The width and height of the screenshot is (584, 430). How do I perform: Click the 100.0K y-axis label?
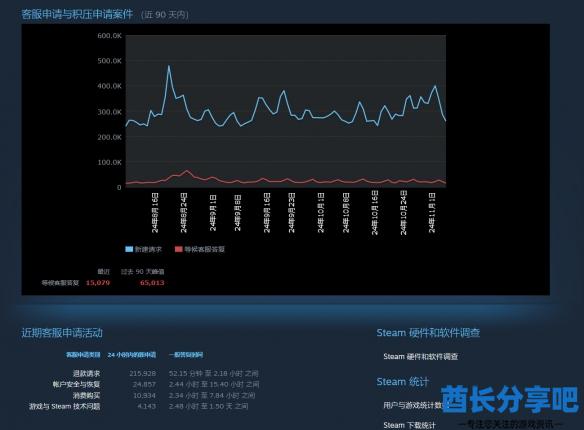(110, 162)
